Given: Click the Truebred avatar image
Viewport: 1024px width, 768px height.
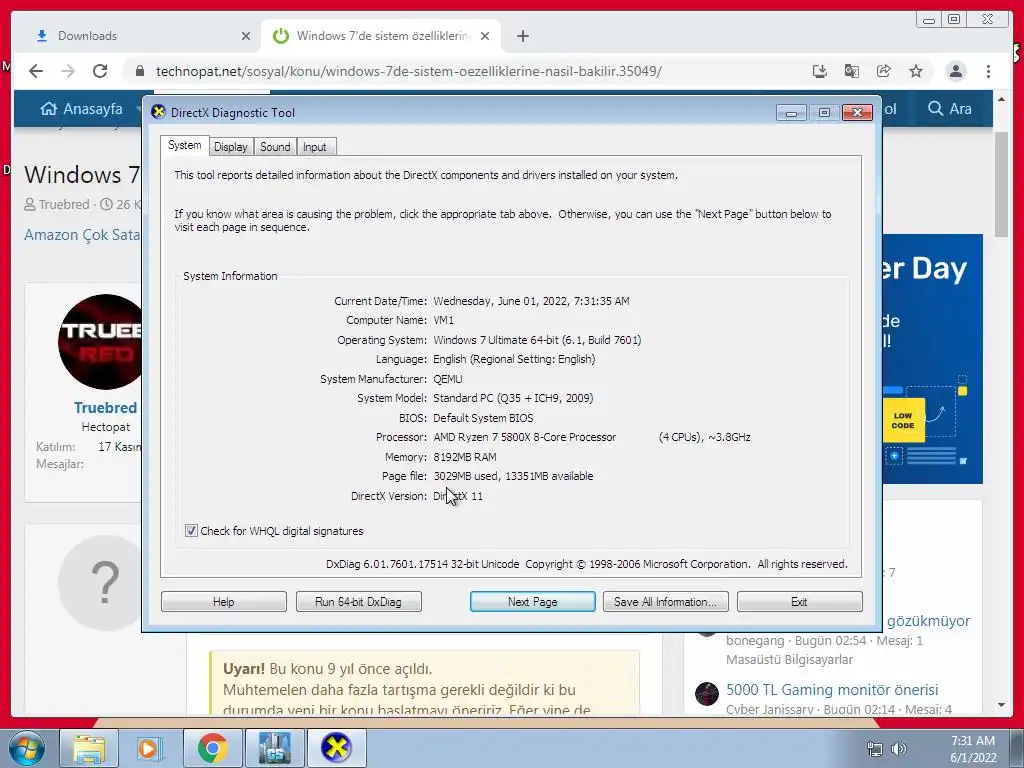Looking at the screenshot, I should 100,342.
